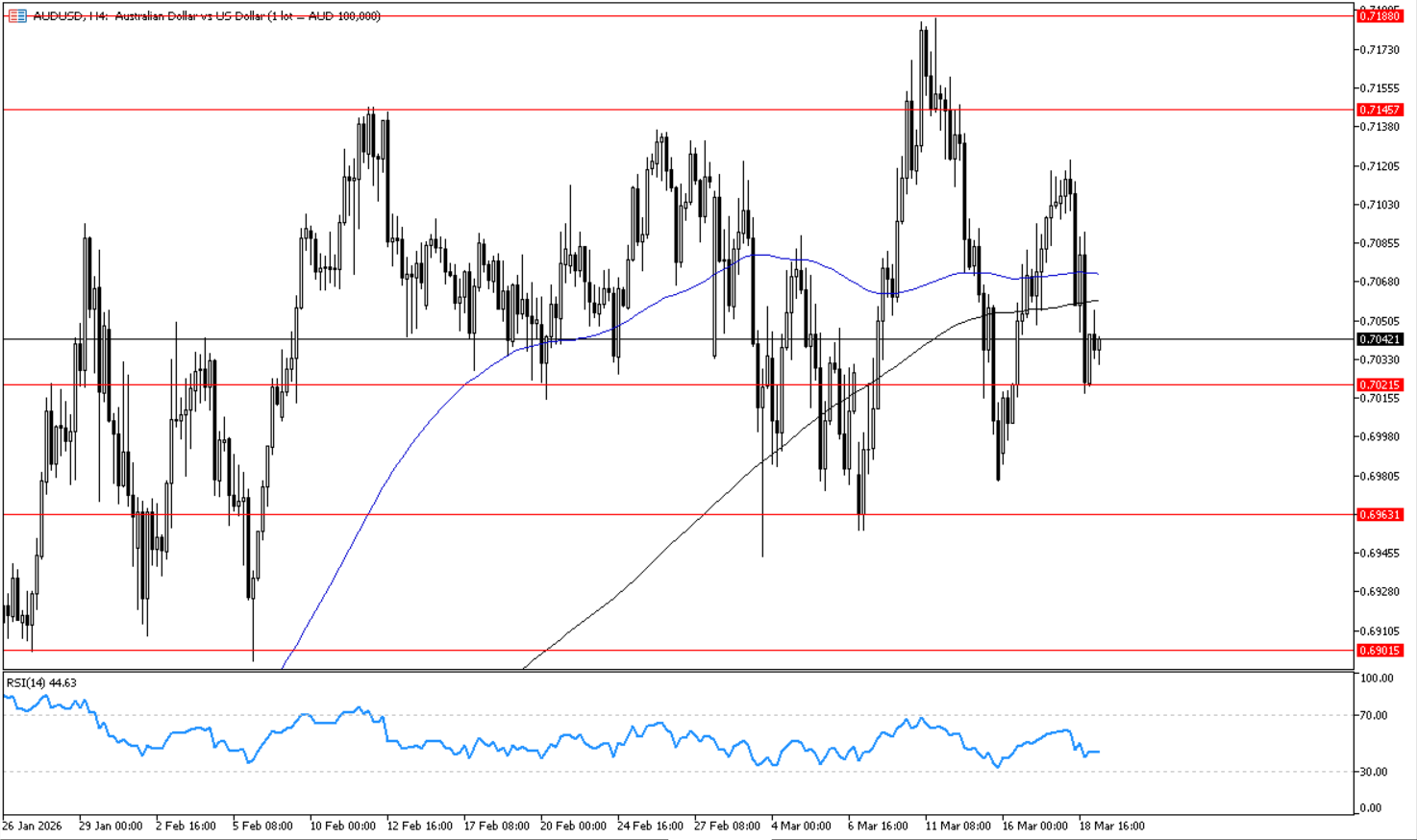This screenshot has height=840, width=1417.
Task: Click the 0.71205 value on price scale
Action: (x=1380, y=166)
